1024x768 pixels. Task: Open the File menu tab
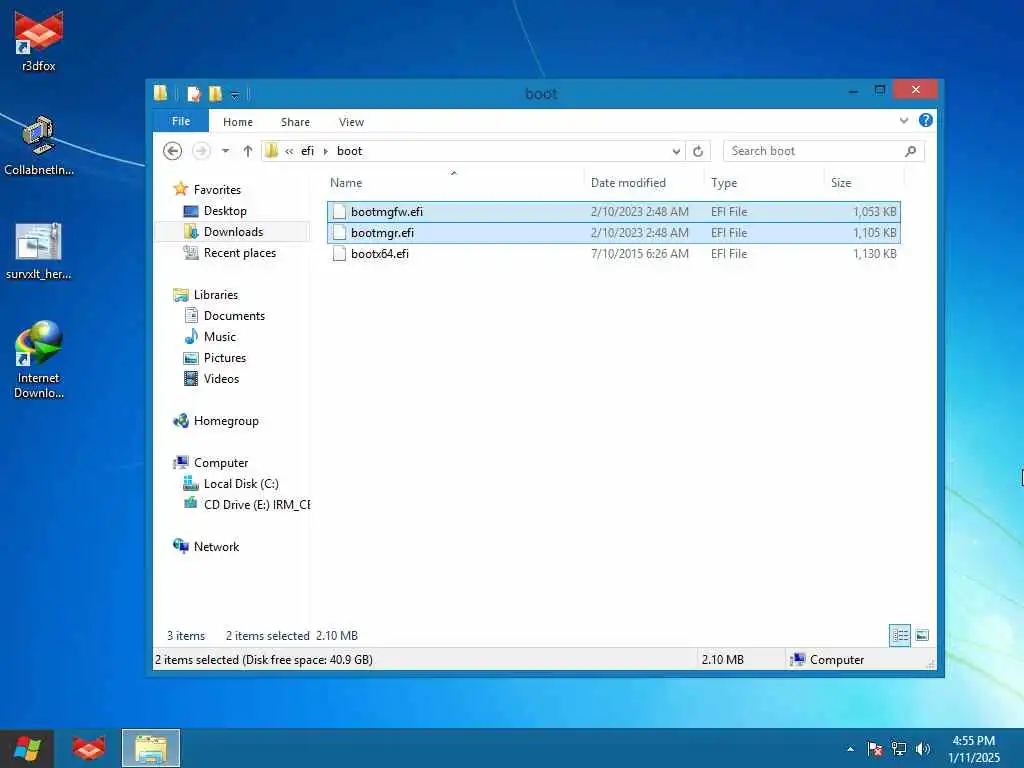[181, 121]
